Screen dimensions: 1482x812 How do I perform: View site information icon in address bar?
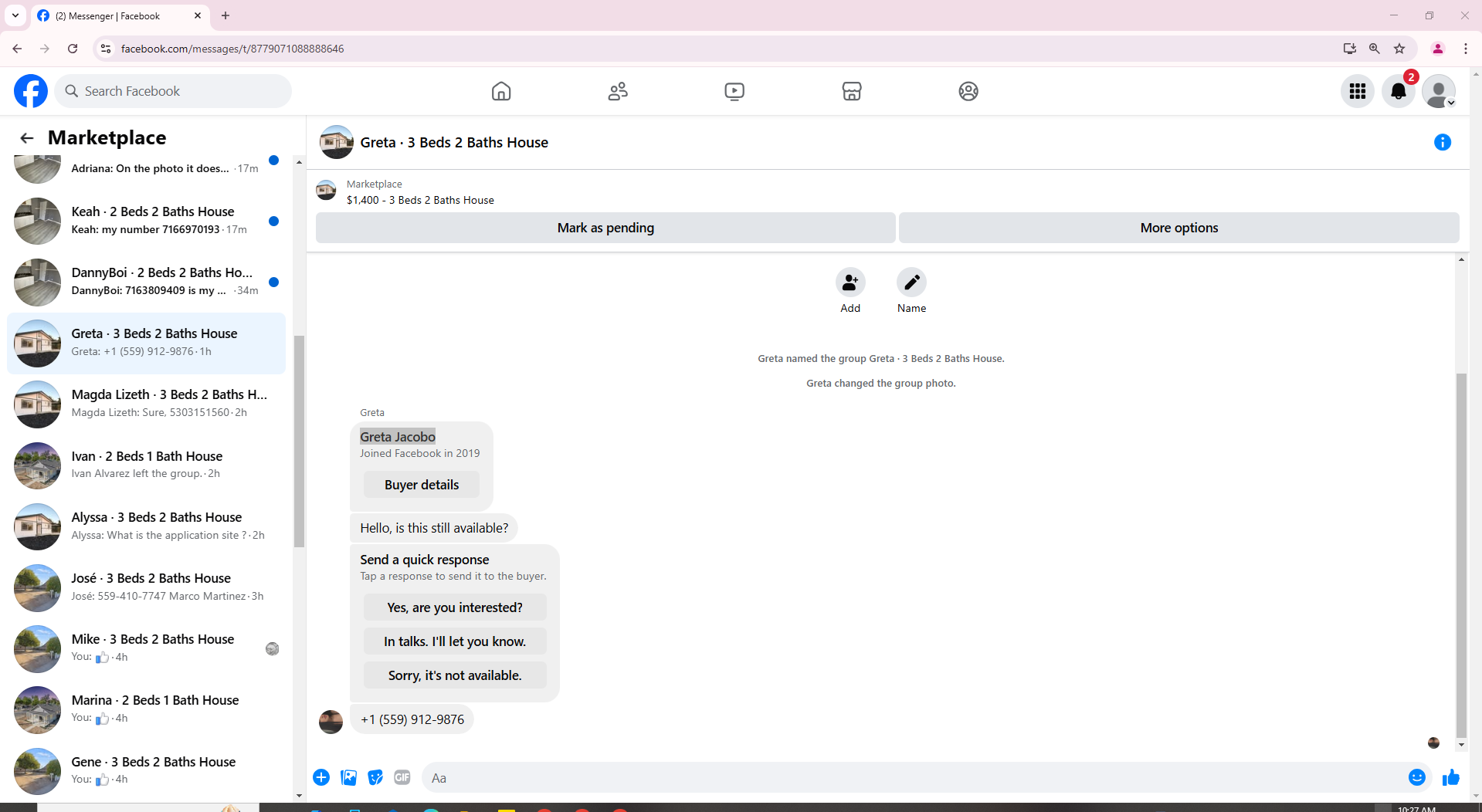pos(106,49)
